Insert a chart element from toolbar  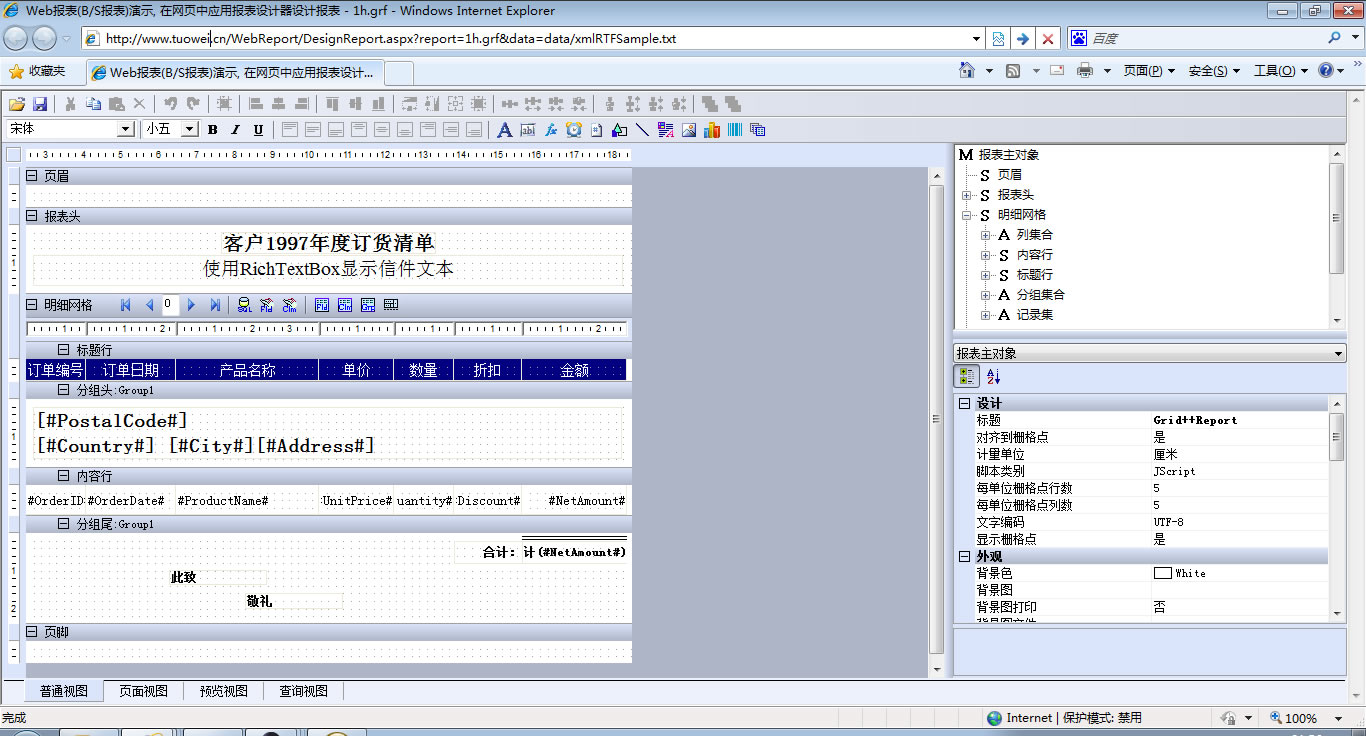click(x=712, y=130)
